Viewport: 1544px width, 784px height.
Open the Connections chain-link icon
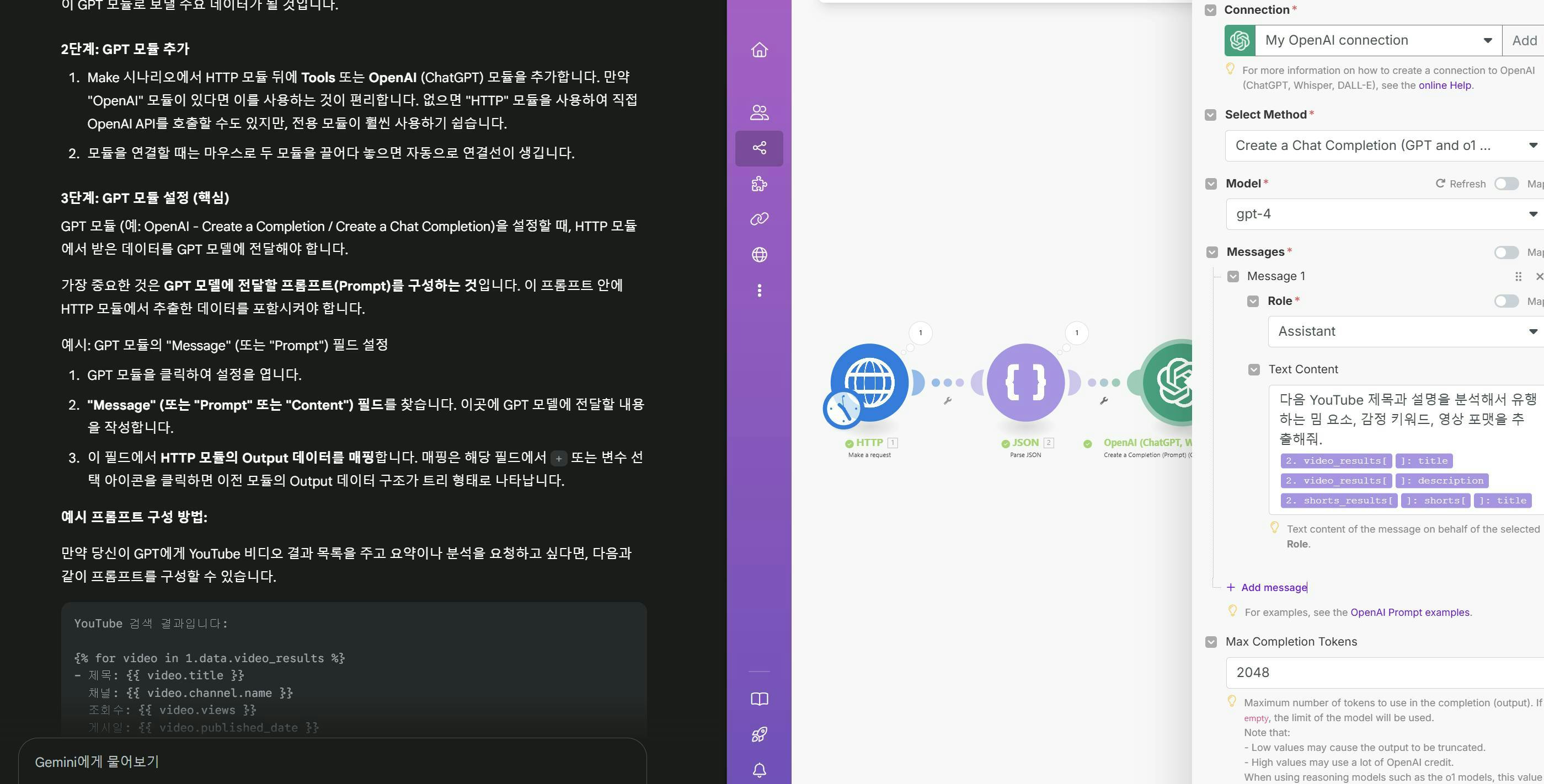coord(759,219)
